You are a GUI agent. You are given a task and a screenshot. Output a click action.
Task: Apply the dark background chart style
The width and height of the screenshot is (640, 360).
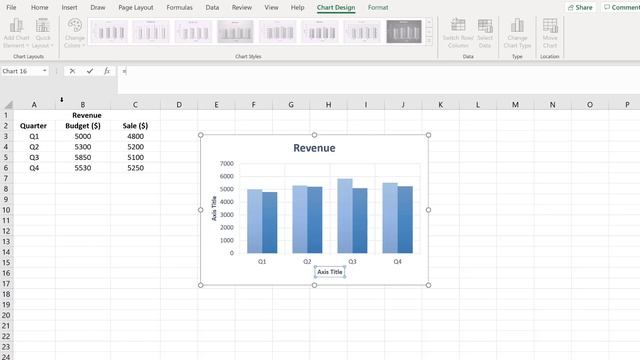pyautogui.click(x=404, y=31)
